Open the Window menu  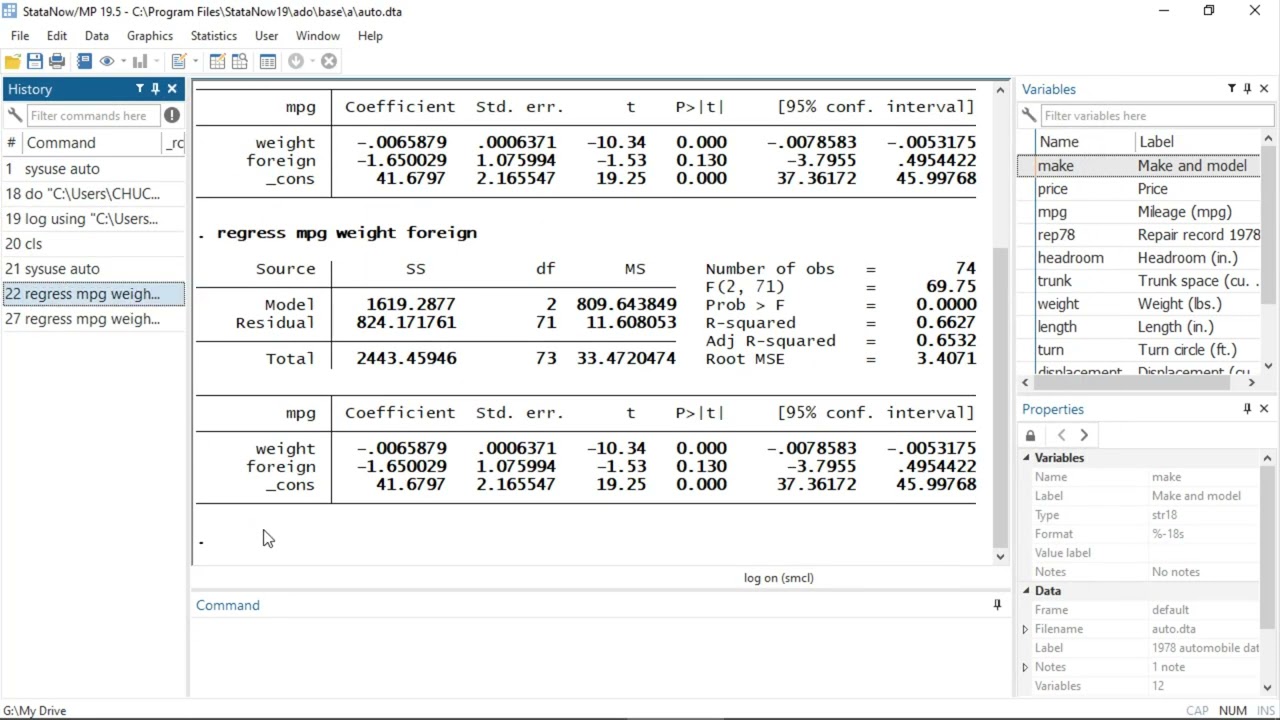tap(318, 35)
